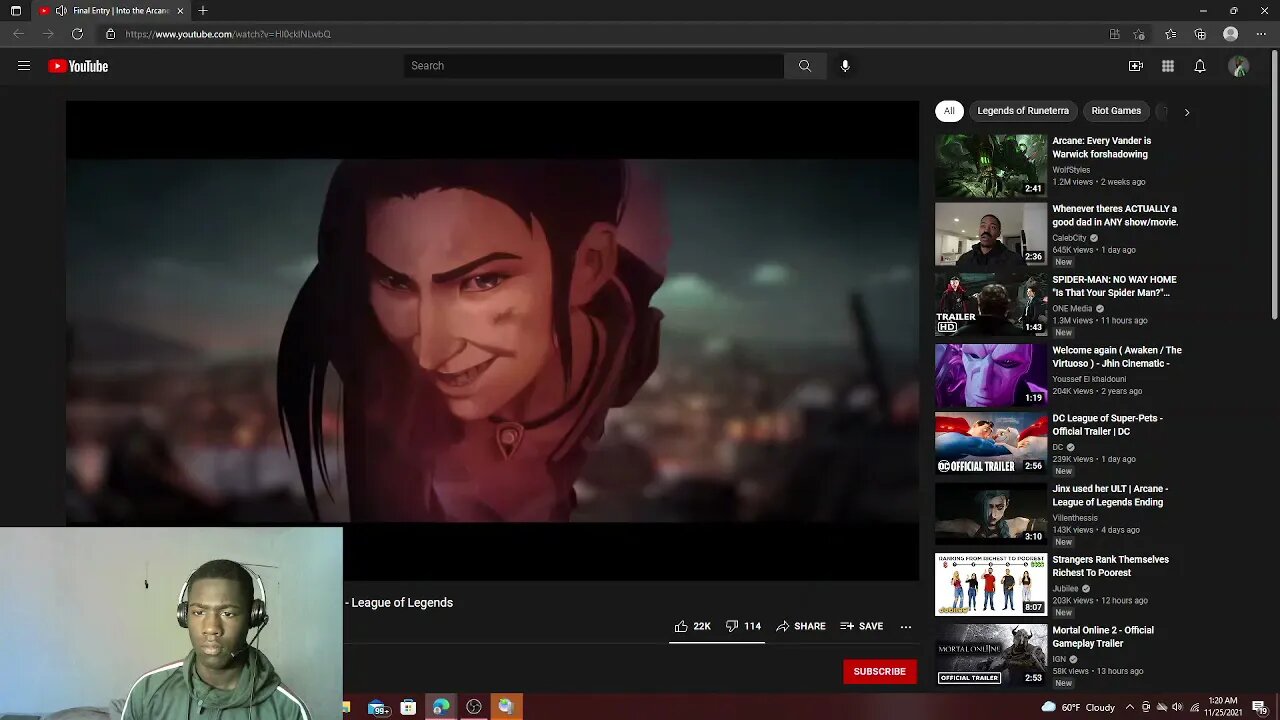Open tab actions menu icon

16,11
